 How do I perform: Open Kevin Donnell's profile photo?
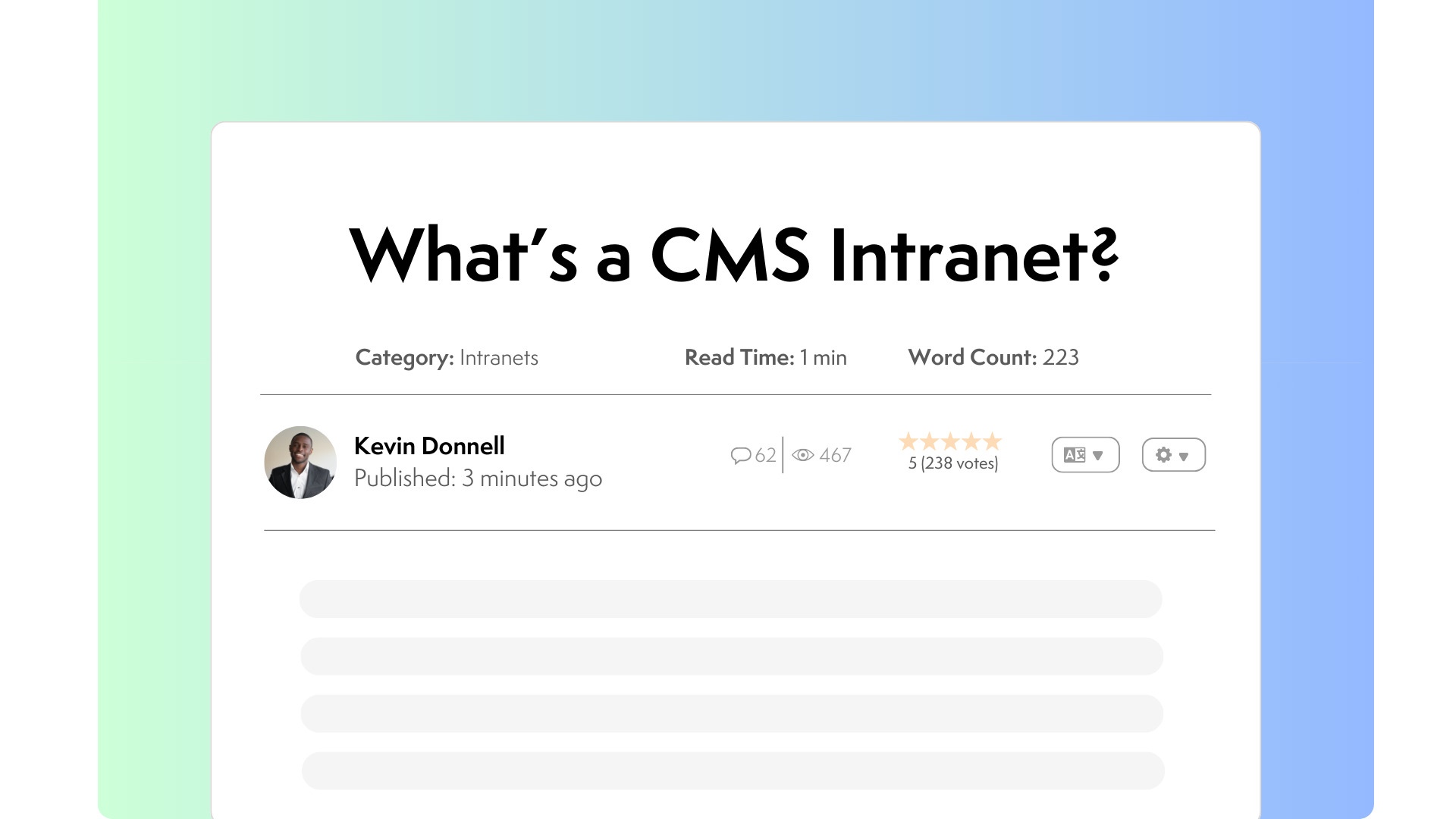coord(300,462)
